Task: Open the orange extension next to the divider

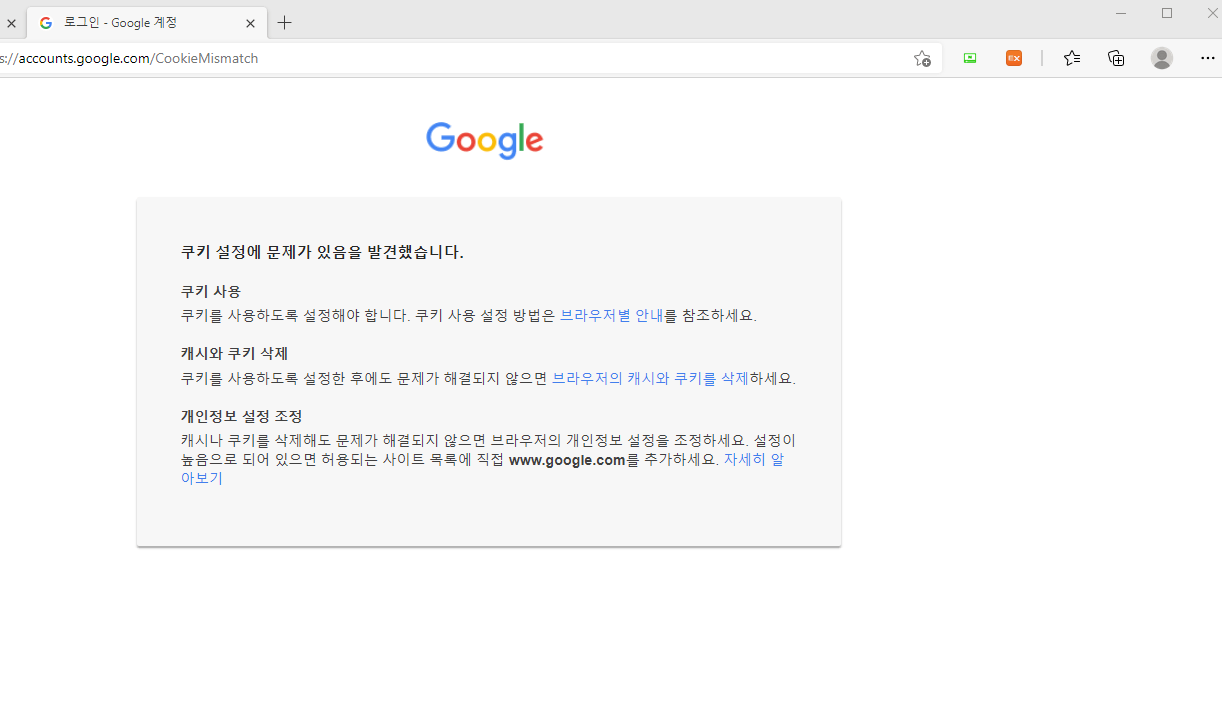Action: point(1014,58)
